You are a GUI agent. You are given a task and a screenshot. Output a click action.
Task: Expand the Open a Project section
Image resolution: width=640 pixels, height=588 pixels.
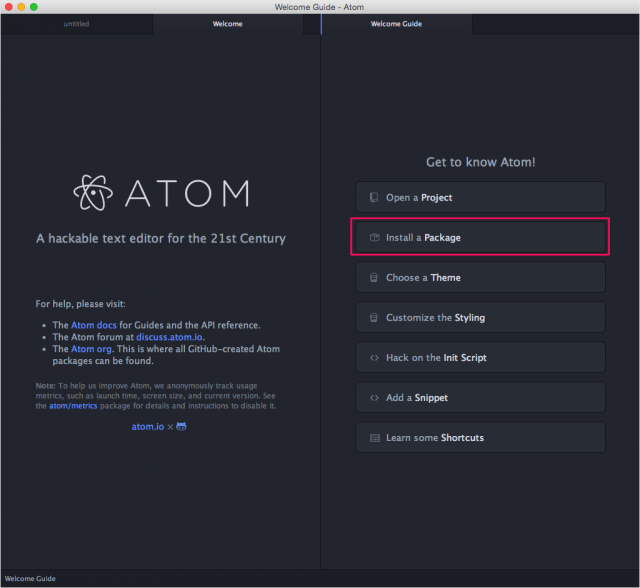tap(480, 197)
